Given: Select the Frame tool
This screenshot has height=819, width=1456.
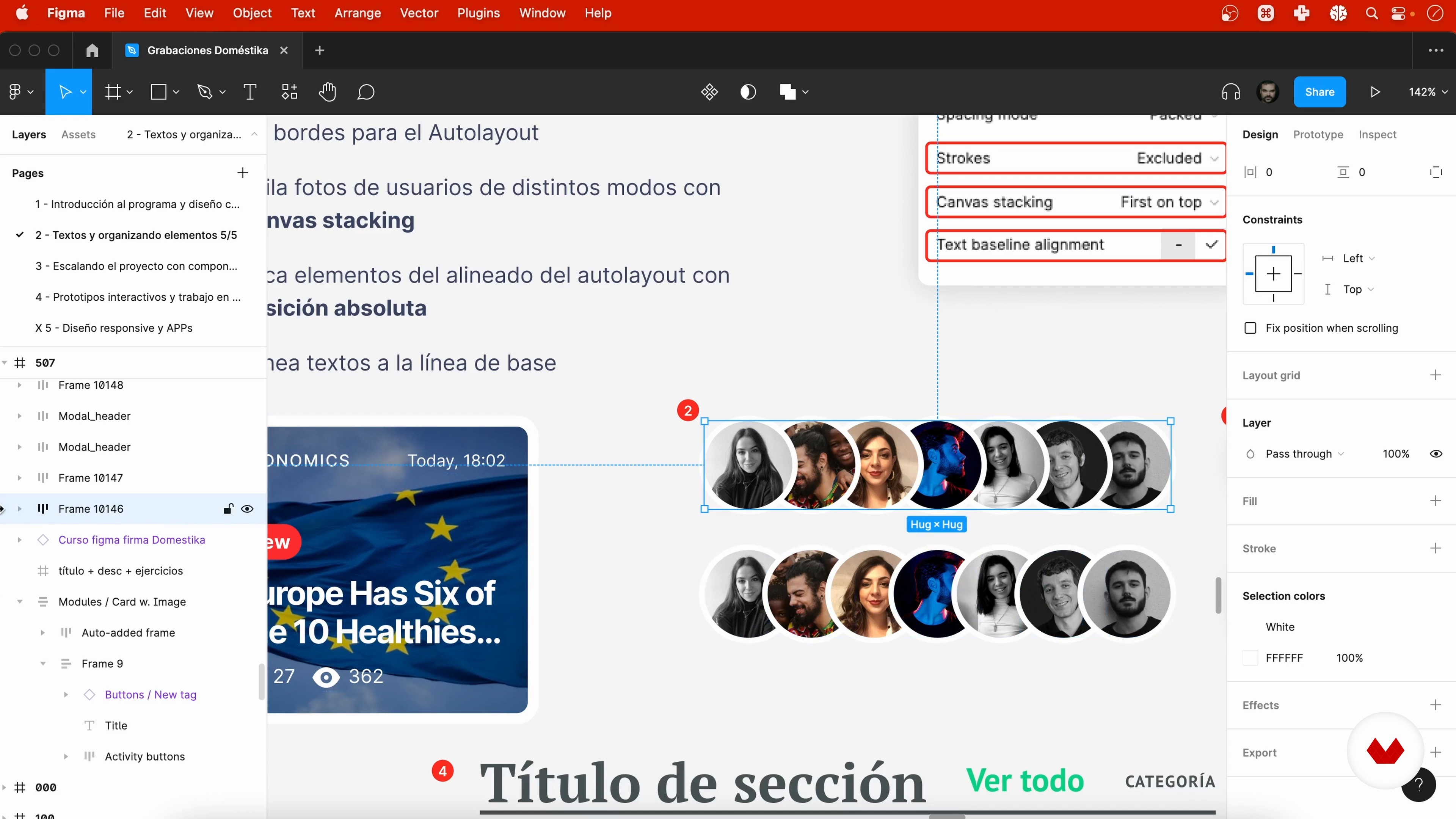Looking at the screenshot, I should (113, 91).
